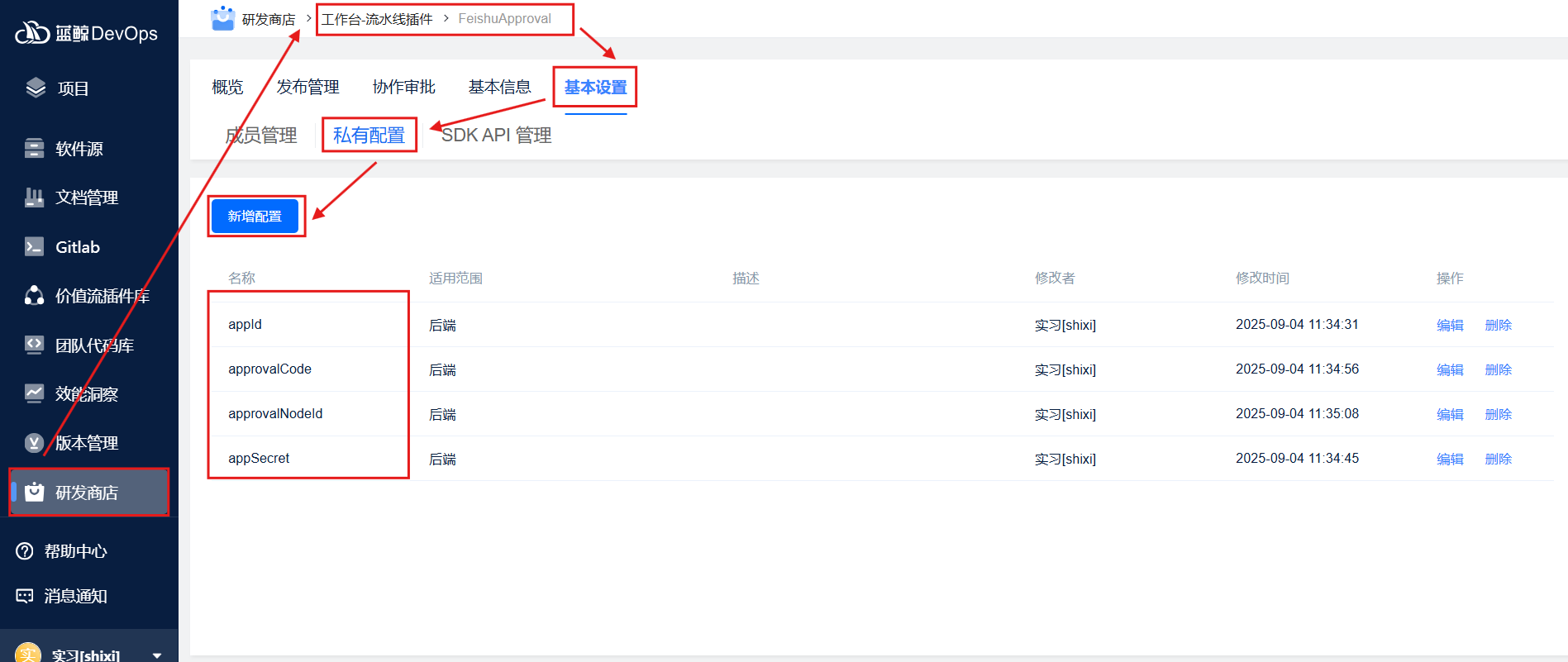This screenshot has height=662, width=1568.
Task: Click the 版本管理 sidebar icon
Action: [34, 443]
